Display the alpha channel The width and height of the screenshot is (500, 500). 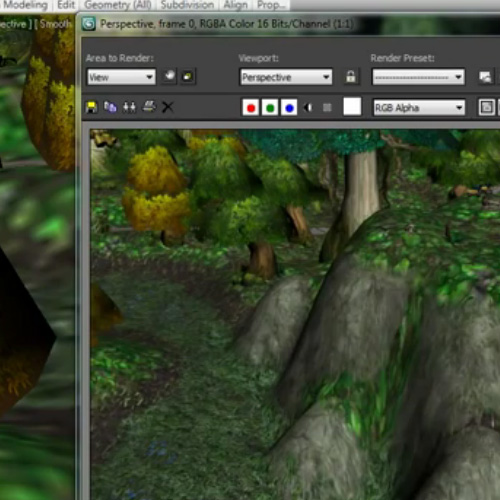point(308,107)
